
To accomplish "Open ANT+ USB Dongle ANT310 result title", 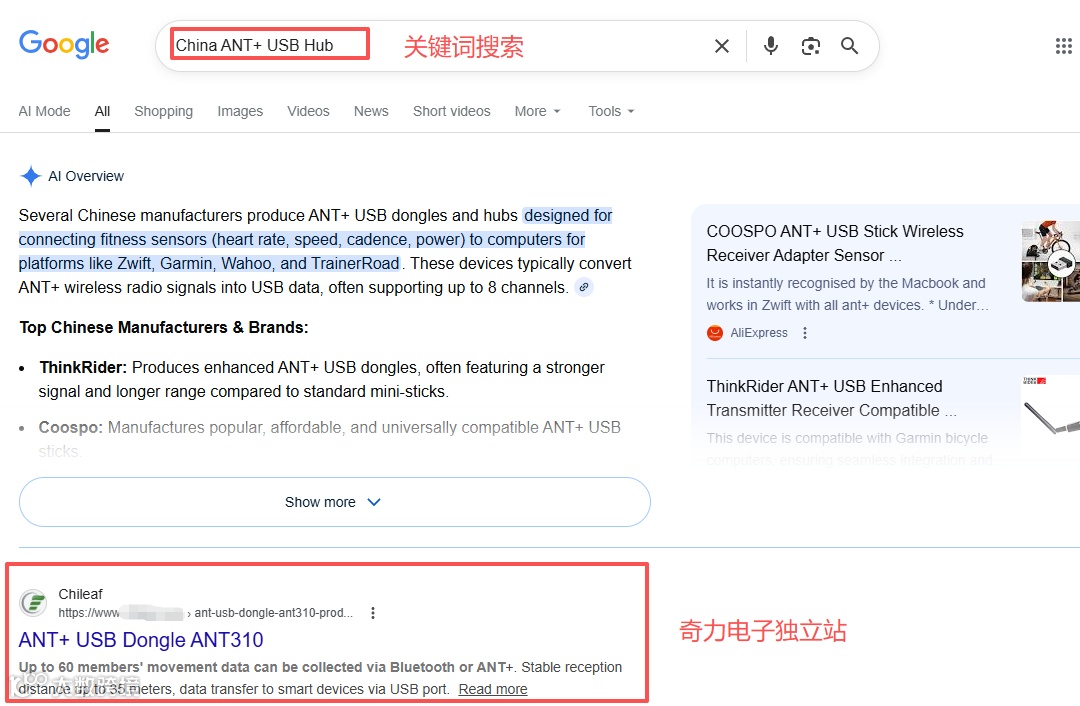I will [x=141, y=640].
